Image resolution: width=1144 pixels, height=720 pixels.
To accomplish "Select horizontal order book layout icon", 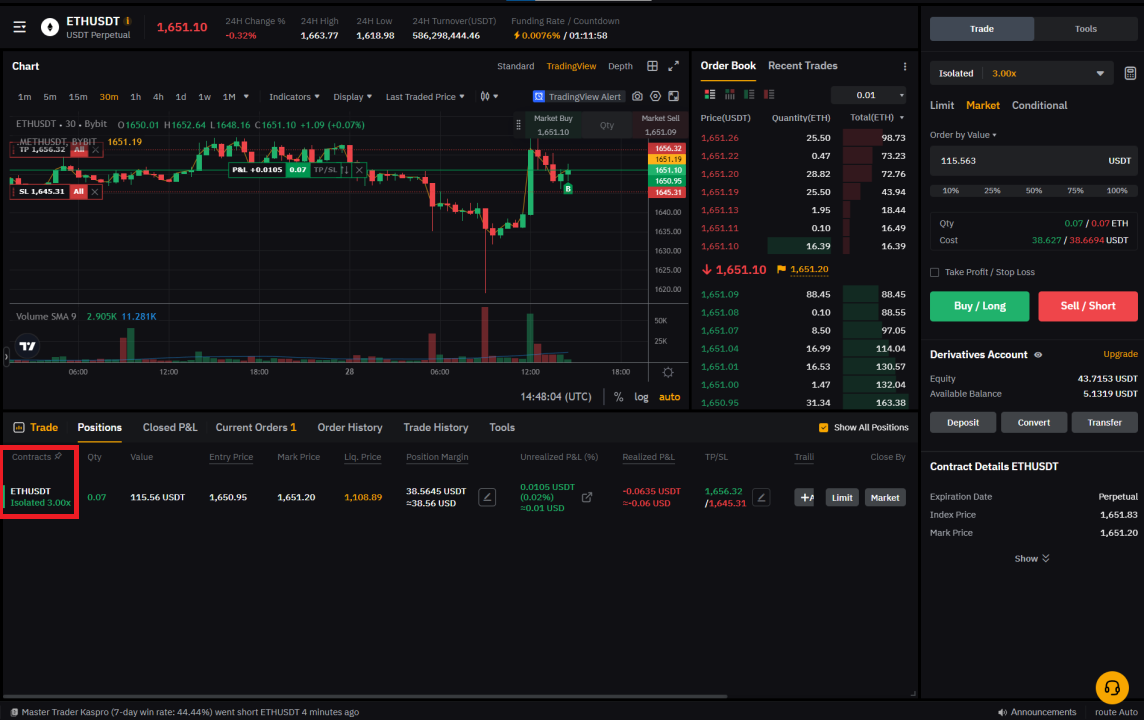I will pyautogui.click(x=730, y=95).
